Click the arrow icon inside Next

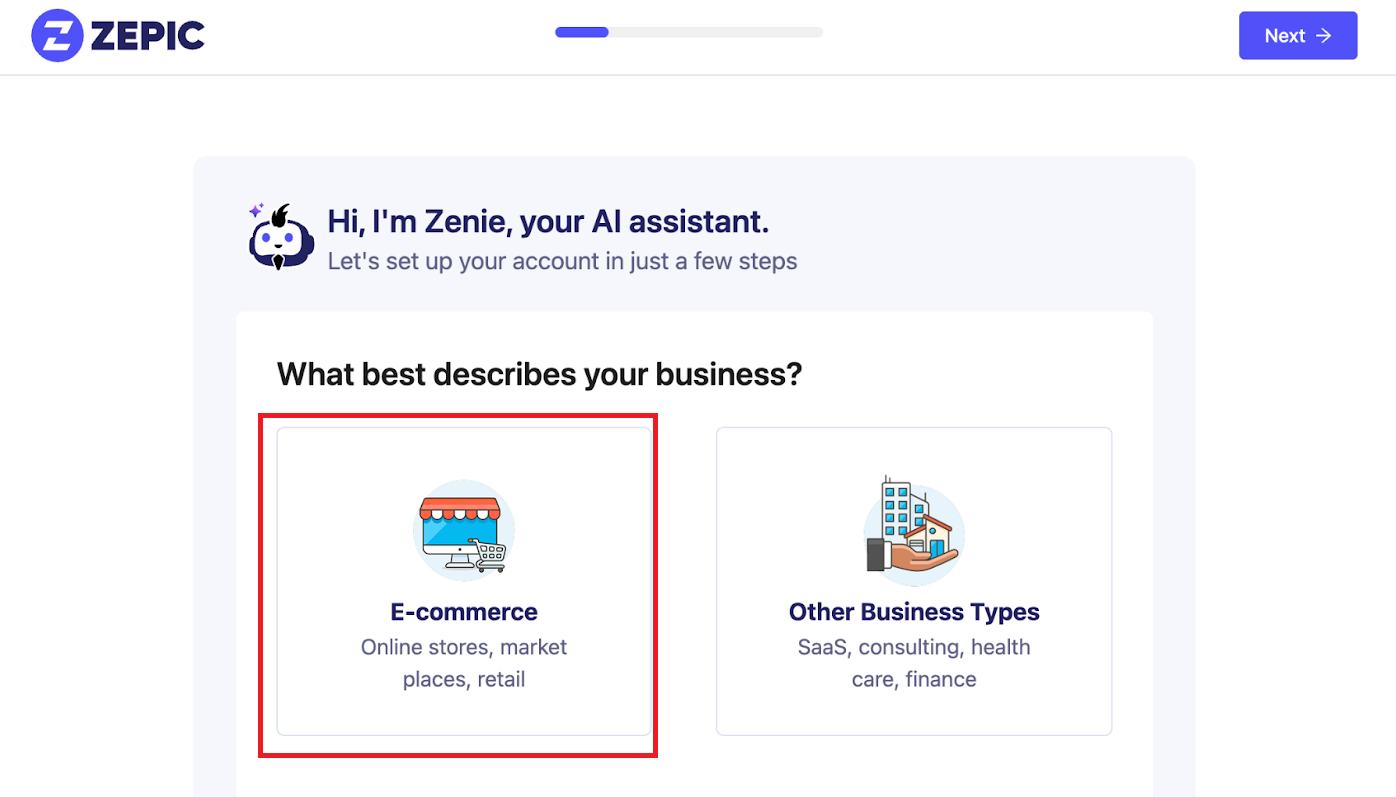(x=1324, y=36)
